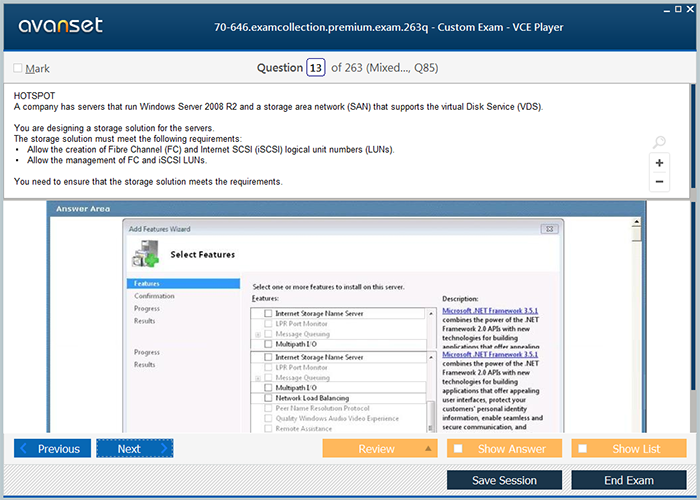Expand lower Message Queuing tree node
700x500 pixels.
point(258,378)
